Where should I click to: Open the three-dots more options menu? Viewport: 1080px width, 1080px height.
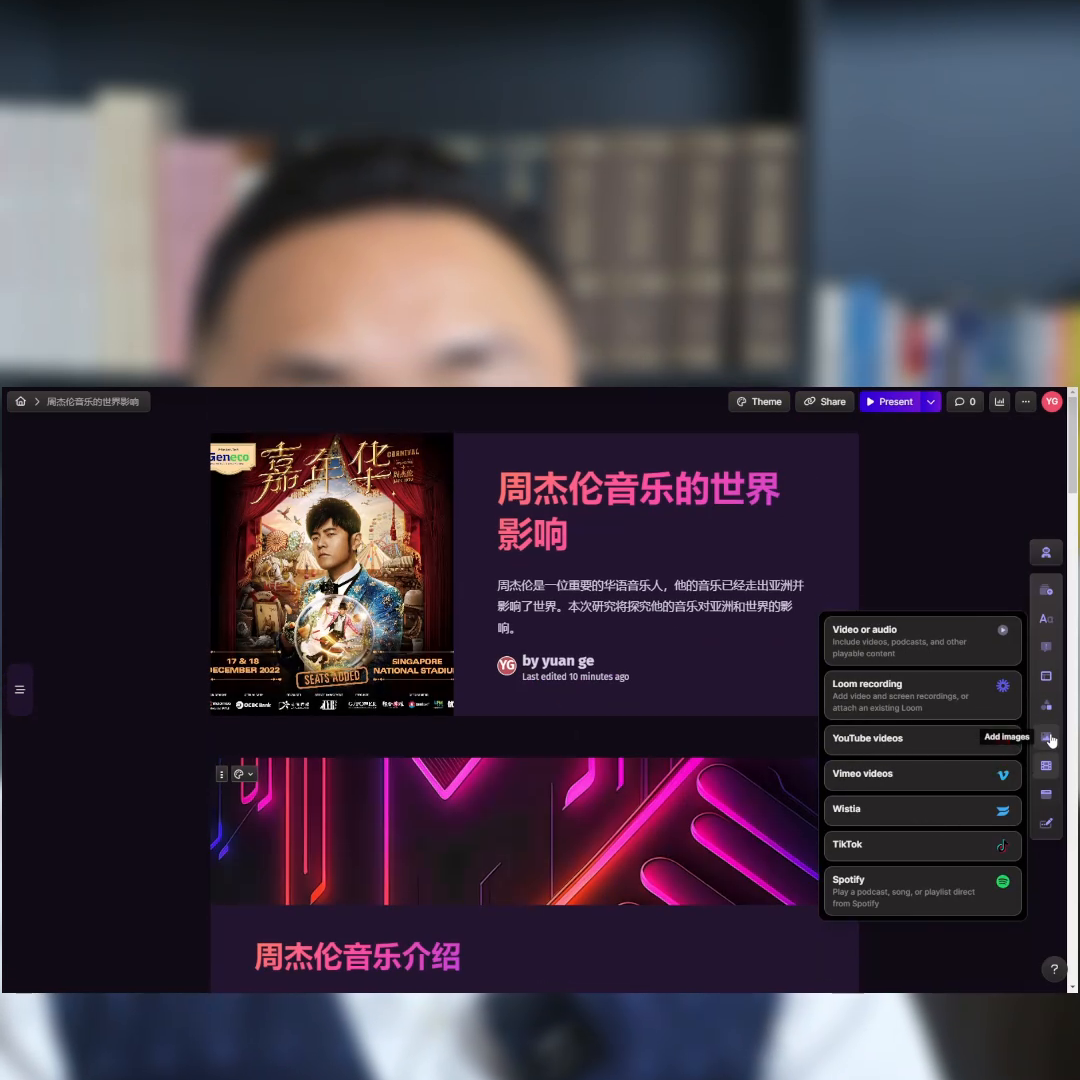1026,402
